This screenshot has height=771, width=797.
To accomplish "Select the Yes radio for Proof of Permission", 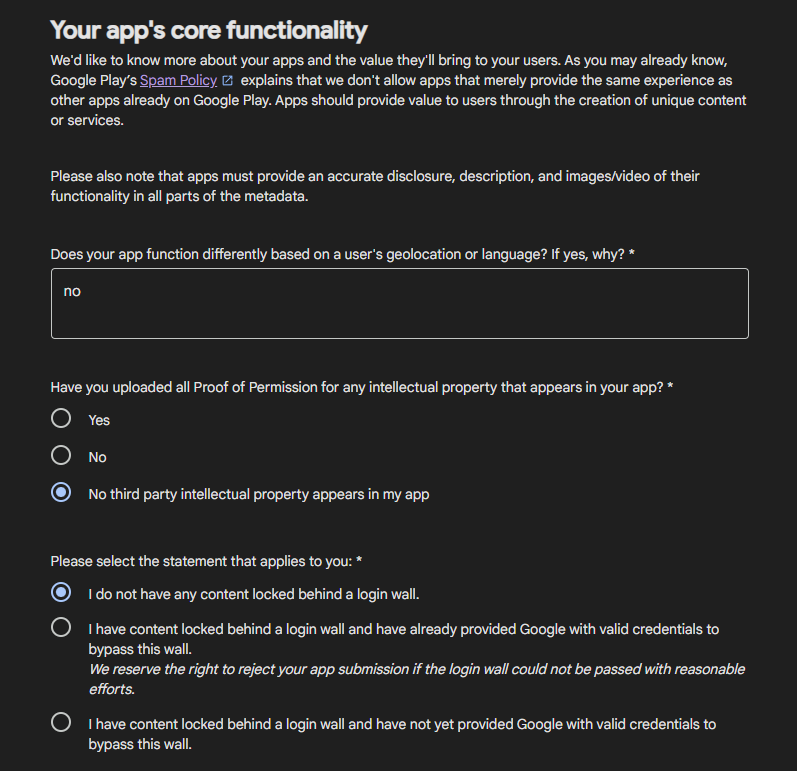I will coord(61,418).
